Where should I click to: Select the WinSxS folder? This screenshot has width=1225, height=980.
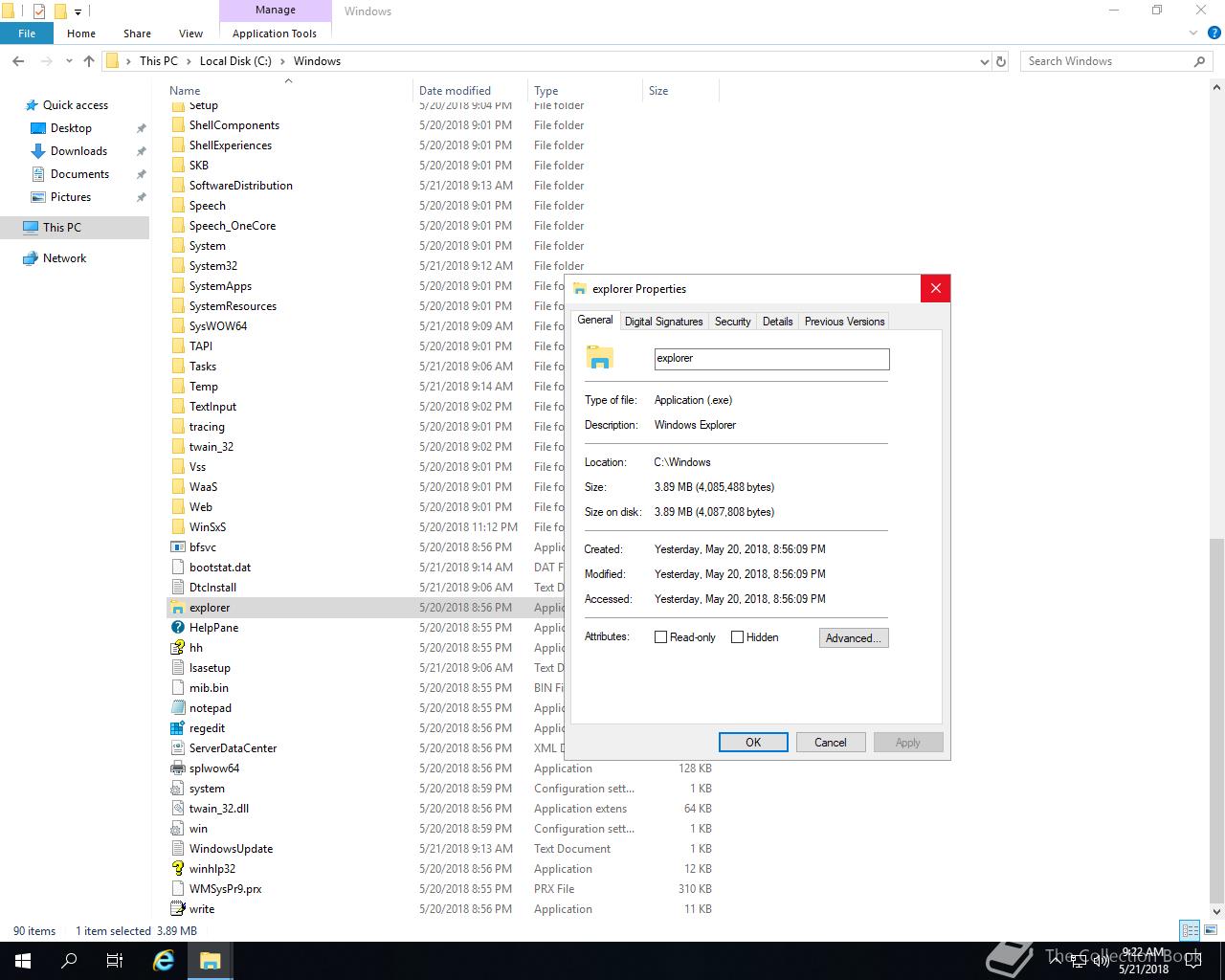pos(208,527)
